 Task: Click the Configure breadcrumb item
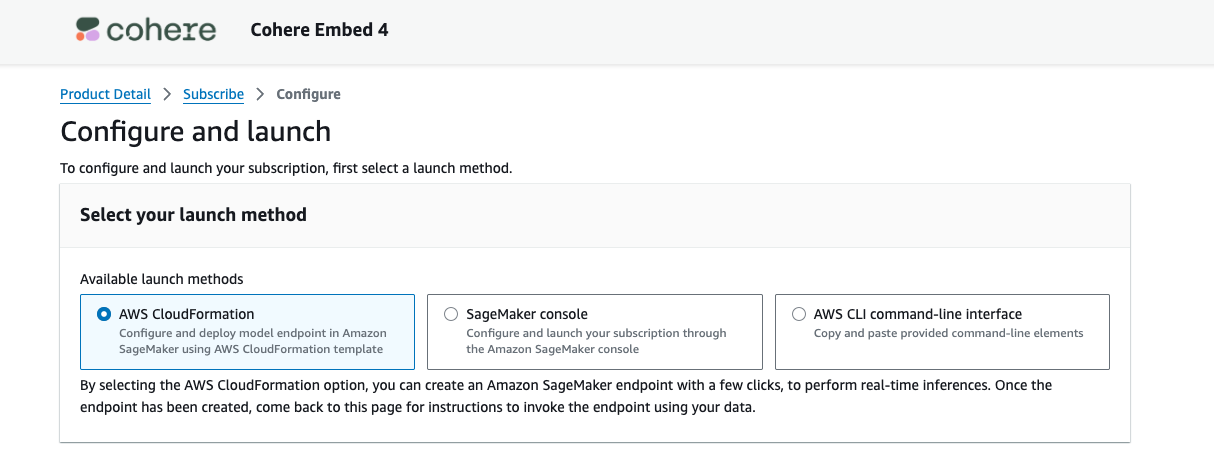308,94
